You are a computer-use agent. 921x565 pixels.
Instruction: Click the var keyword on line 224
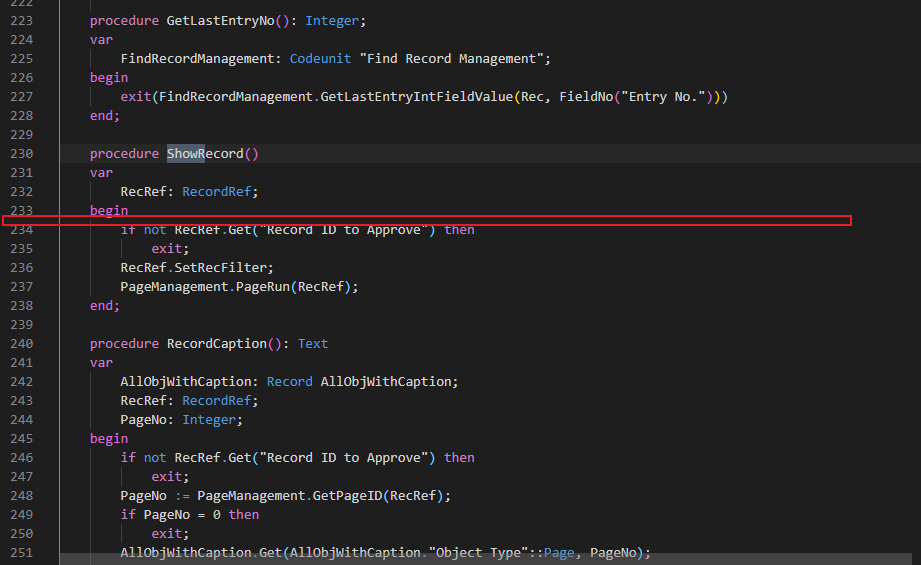101,40
